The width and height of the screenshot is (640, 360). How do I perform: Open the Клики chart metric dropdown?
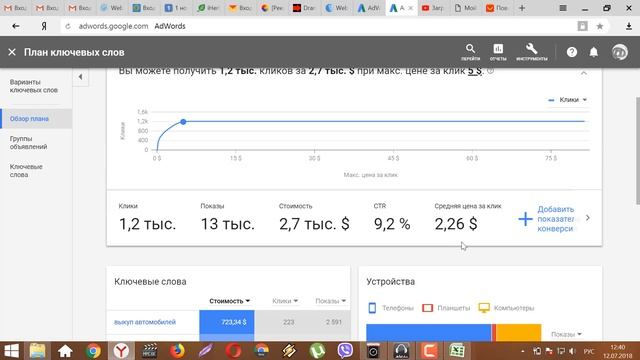[568, 100]
